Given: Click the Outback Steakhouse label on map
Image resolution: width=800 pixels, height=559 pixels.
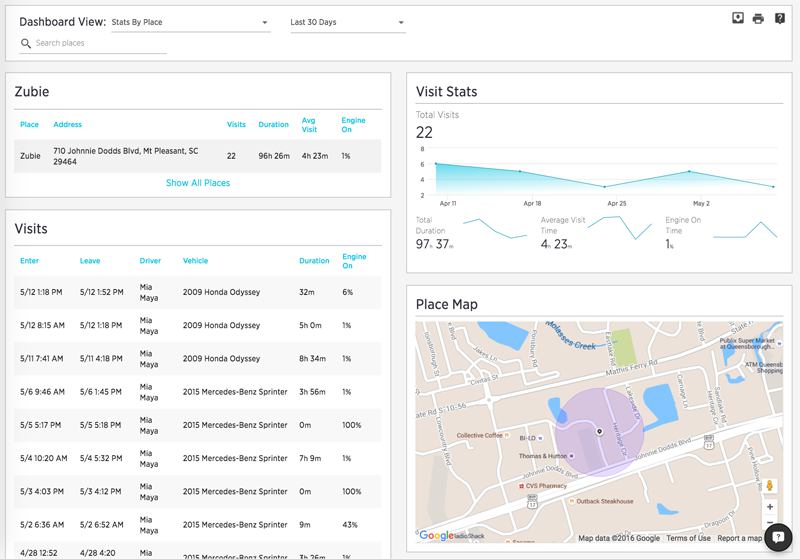Looking at the screenshot, I should point(602,501).
